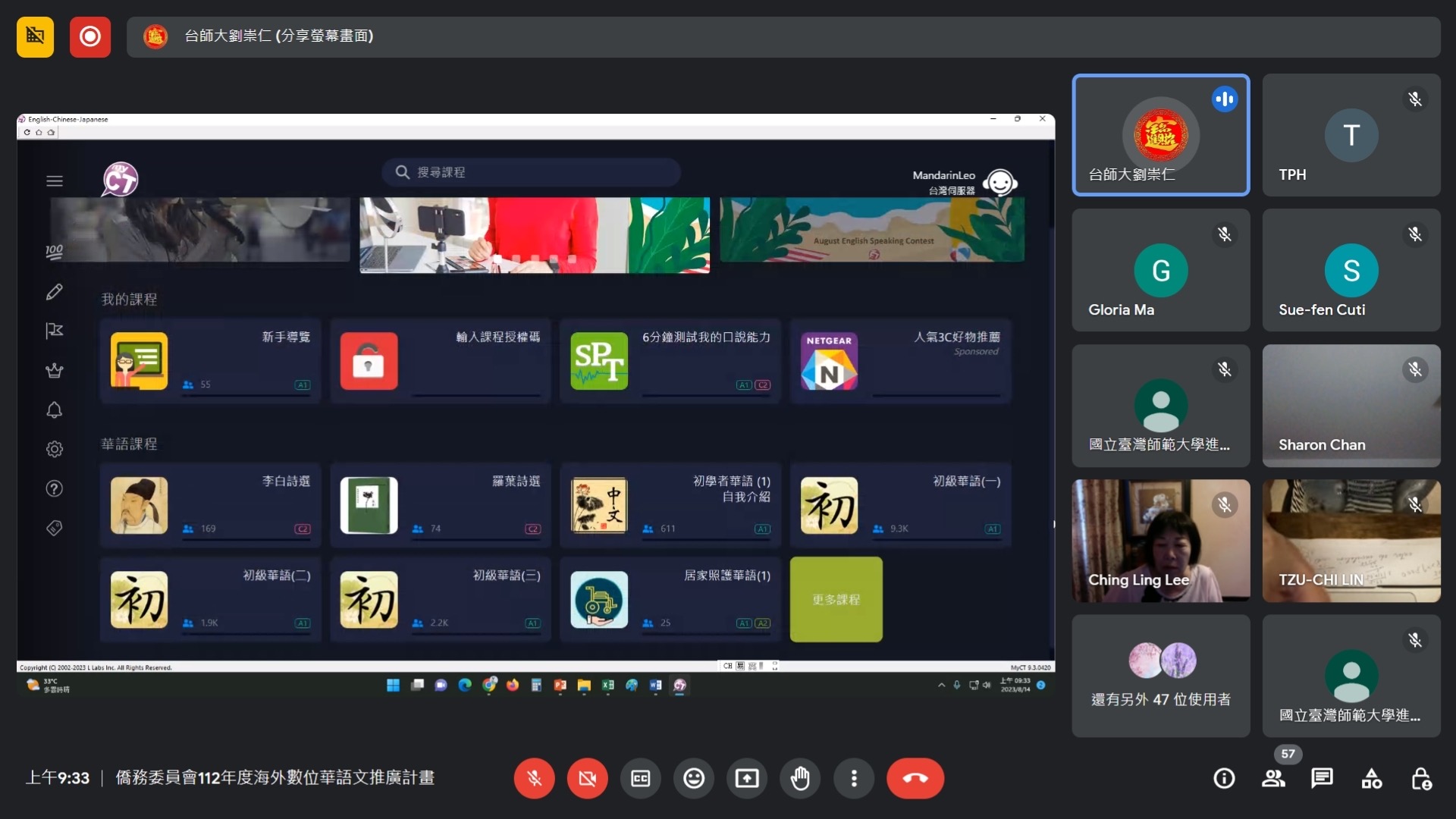Click the 搜尋課程 search field
Image resolution: width=1456 pixels, height=819 pixels.
531,172
